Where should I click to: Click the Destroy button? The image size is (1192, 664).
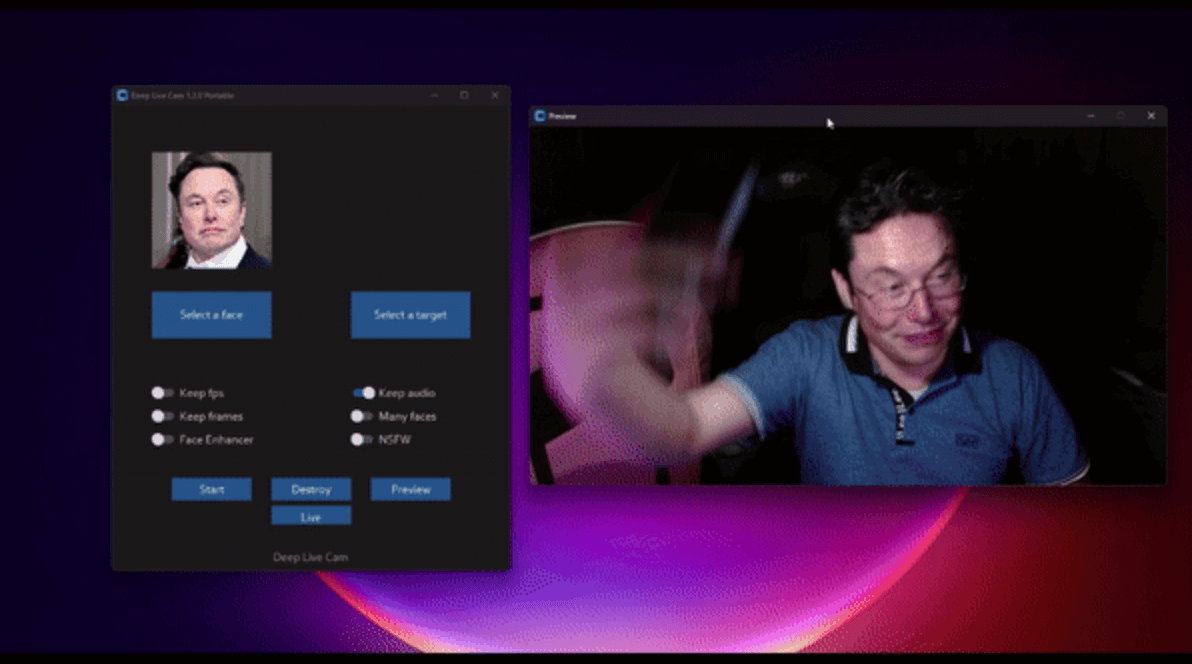[x=311, y=489]
